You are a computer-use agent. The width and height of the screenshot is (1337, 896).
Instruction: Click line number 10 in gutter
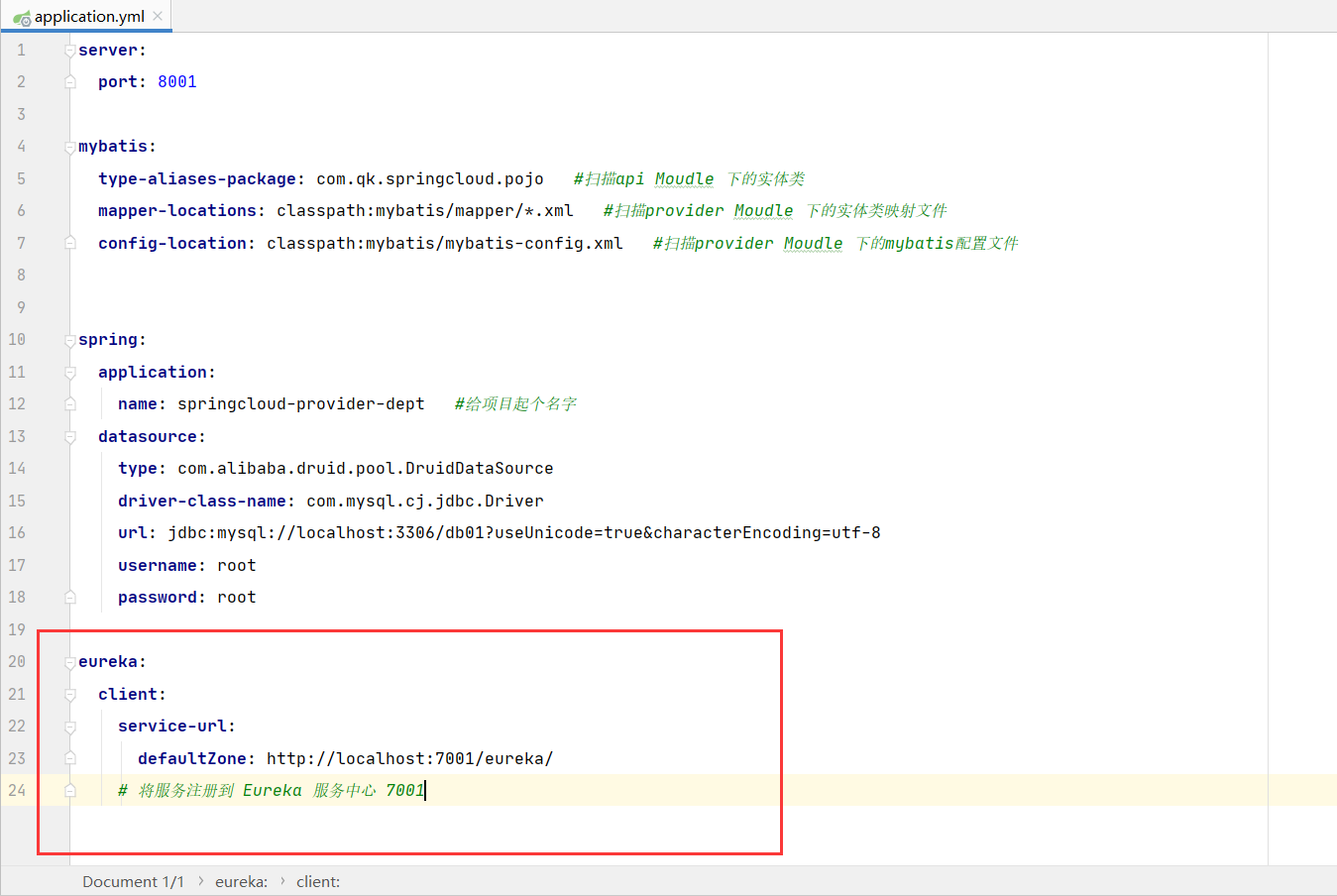pos(17,339)
